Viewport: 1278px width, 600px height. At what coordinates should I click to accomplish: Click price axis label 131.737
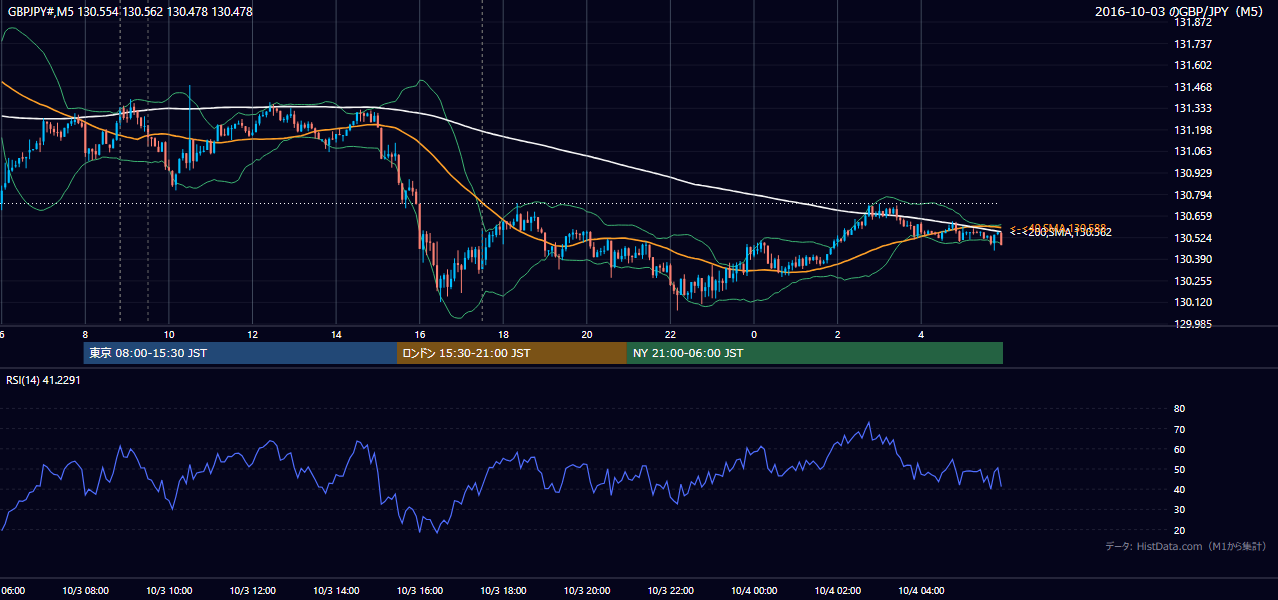pos(1192,44)
